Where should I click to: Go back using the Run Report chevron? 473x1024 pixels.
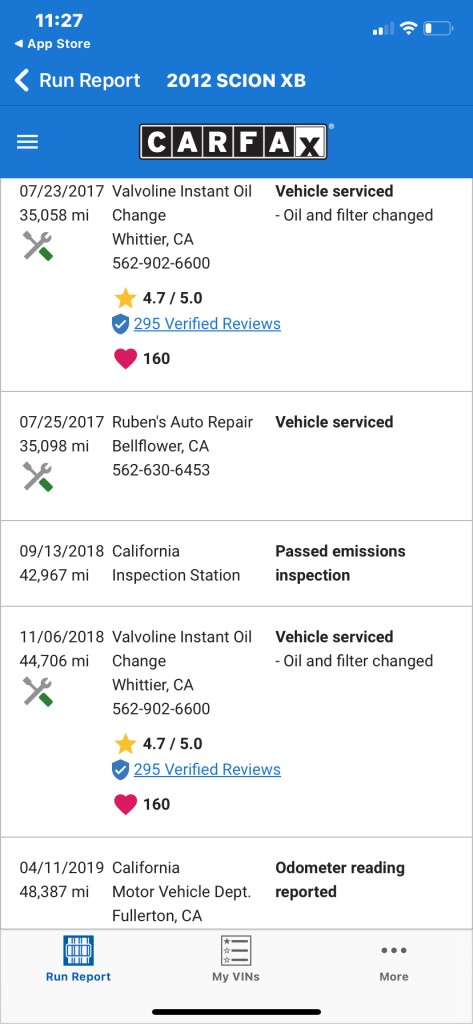77,80
